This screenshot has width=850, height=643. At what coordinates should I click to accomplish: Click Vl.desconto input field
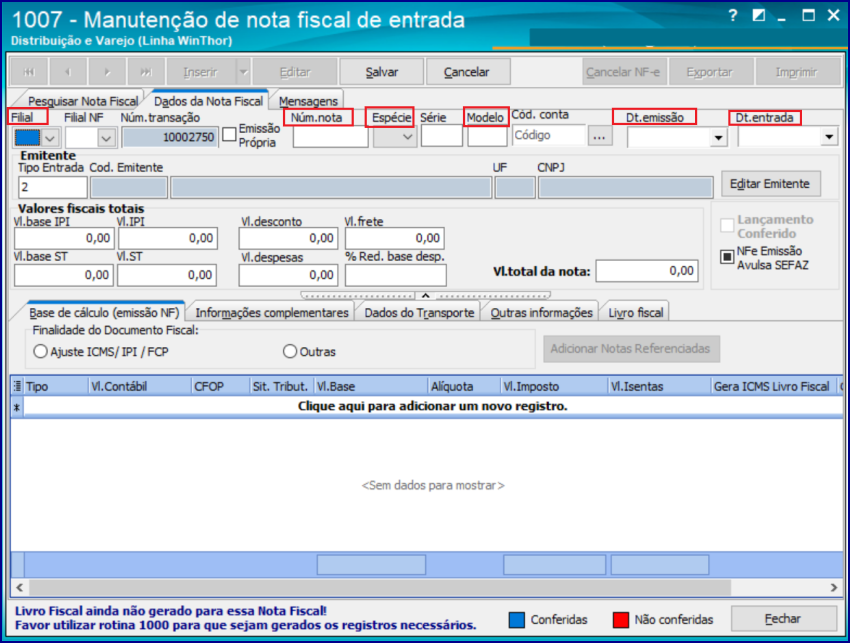coord(288,238)
